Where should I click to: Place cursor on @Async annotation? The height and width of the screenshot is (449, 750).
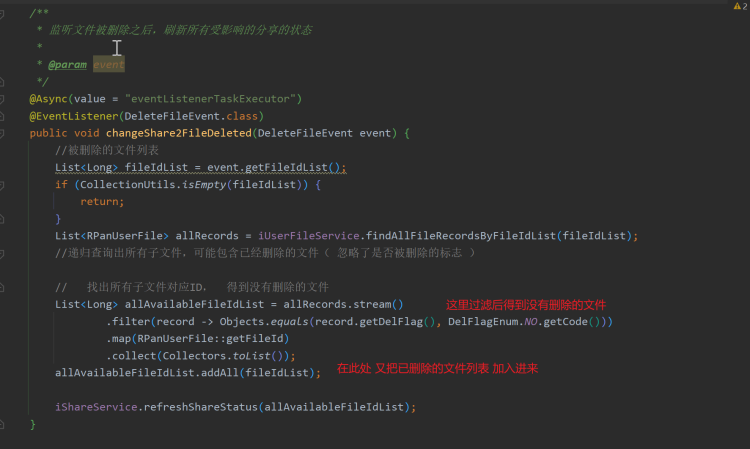(x=48, y=99)
